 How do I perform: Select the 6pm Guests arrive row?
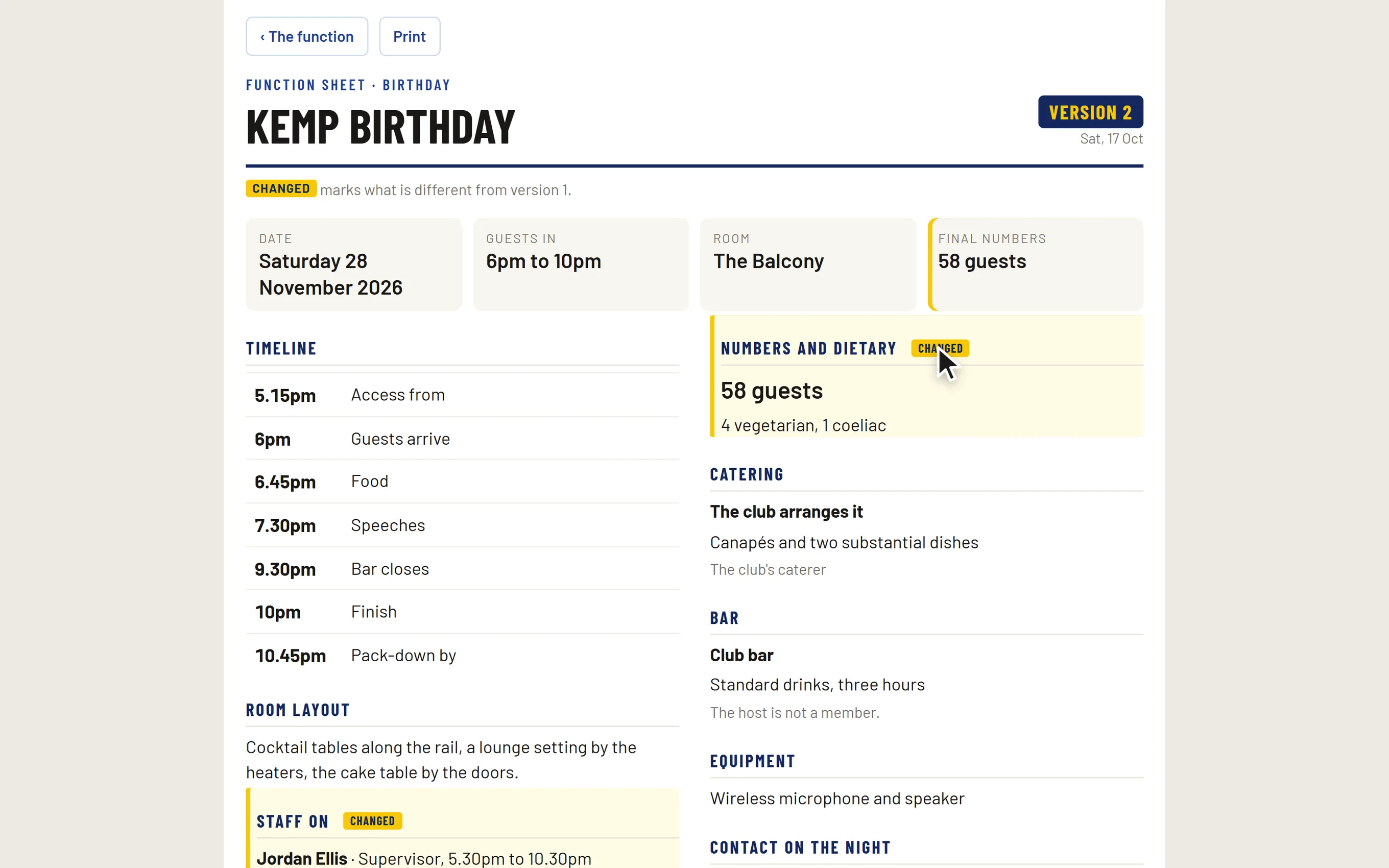pos(462,439)
